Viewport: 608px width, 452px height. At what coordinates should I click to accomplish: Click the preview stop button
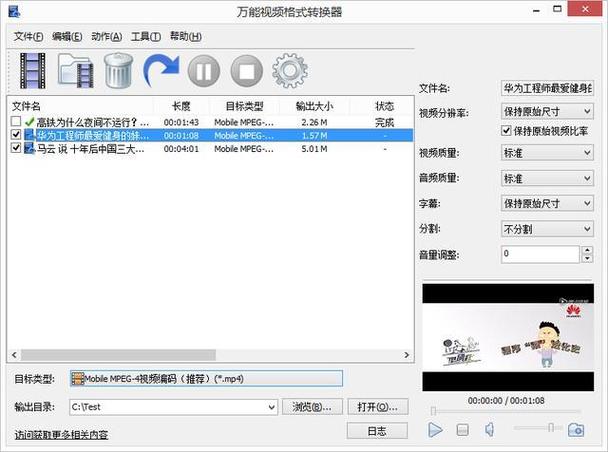point(462,430)
